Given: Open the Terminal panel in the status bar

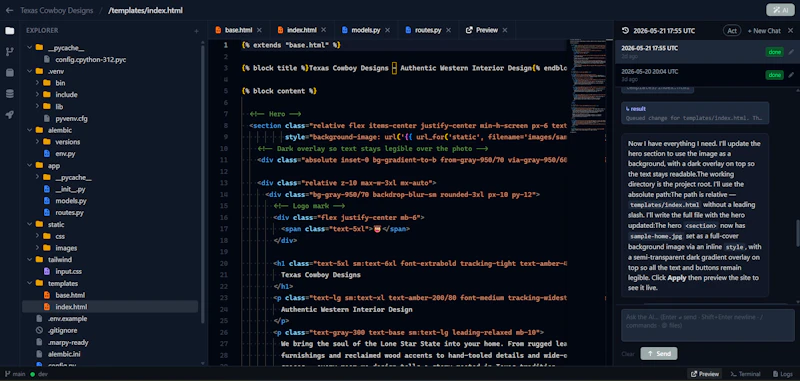Looking at the screenshot, I should 745,374.
